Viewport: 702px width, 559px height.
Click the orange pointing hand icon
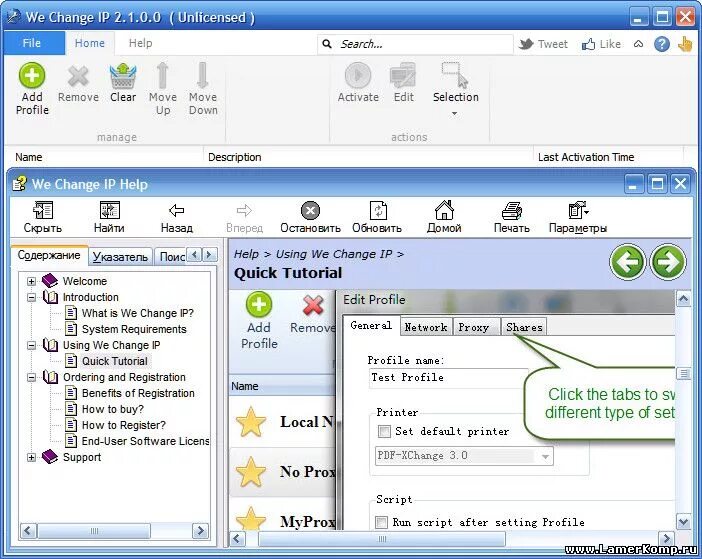point(685,44)
